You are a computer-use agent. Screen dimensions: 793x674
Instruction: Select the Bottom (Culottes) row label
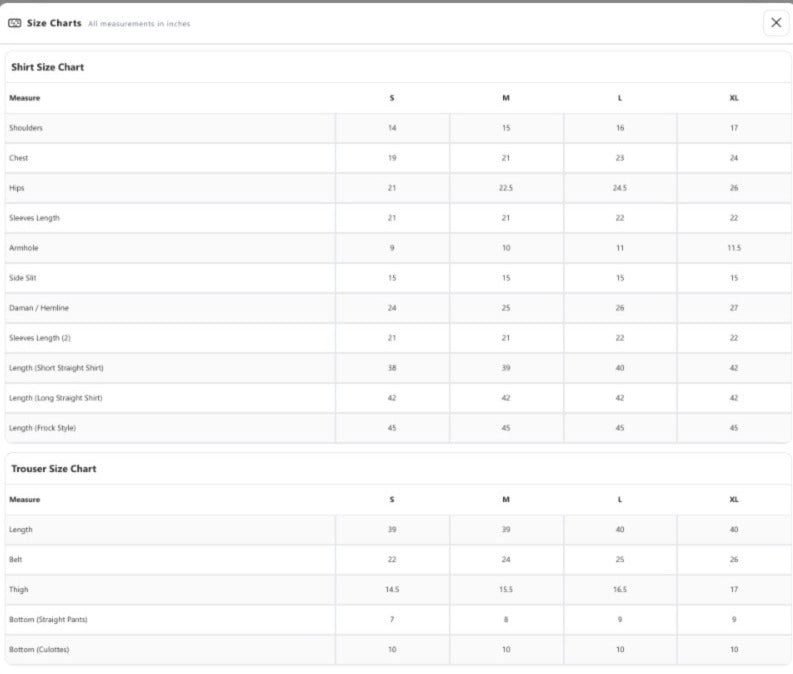coord(39,649)
